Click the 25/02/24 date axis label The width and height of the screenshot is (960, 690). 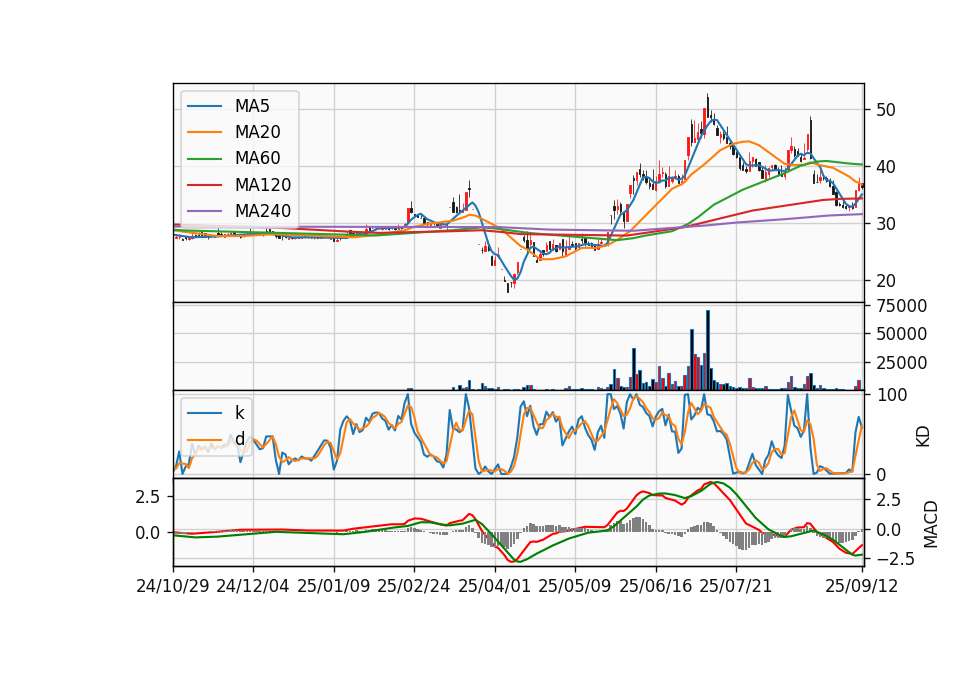(x=414, y=587)
